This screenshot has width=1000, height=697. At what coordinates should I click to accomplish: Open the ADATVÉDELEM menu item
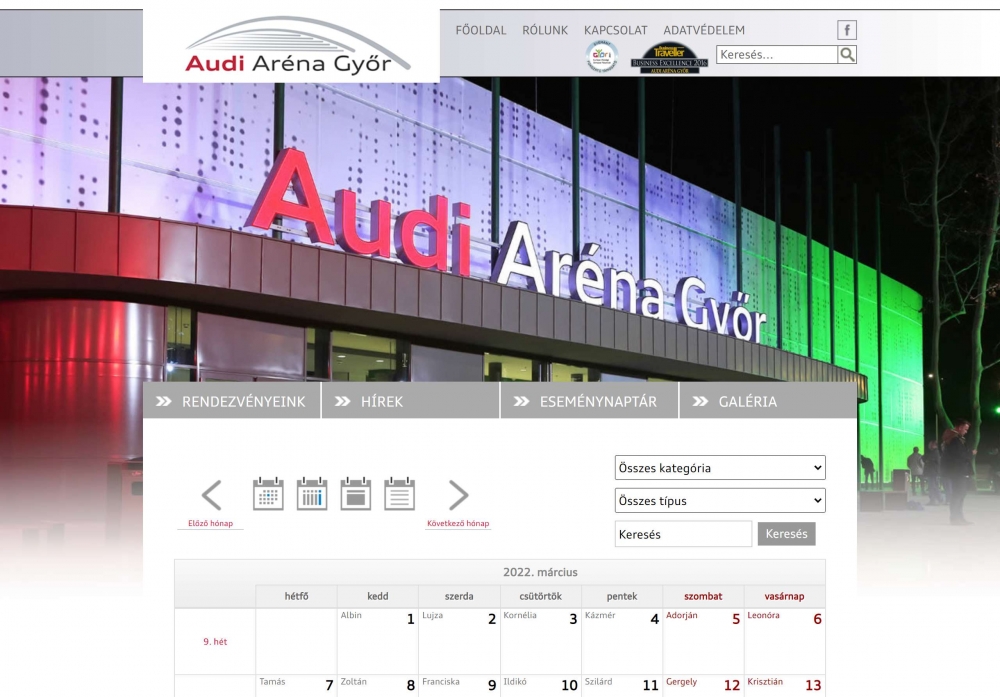coord(703,30)
